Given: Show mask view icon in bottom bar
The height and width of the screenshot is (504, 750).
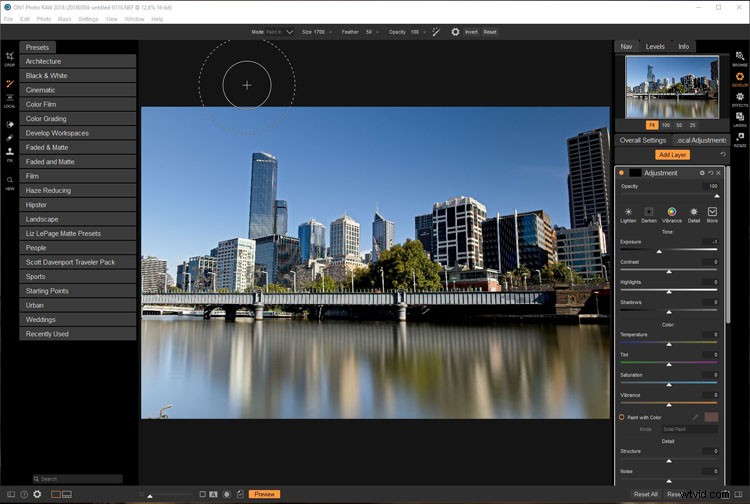Looking at the screenshot, I should pyautogui.click(x=227, y=494).
